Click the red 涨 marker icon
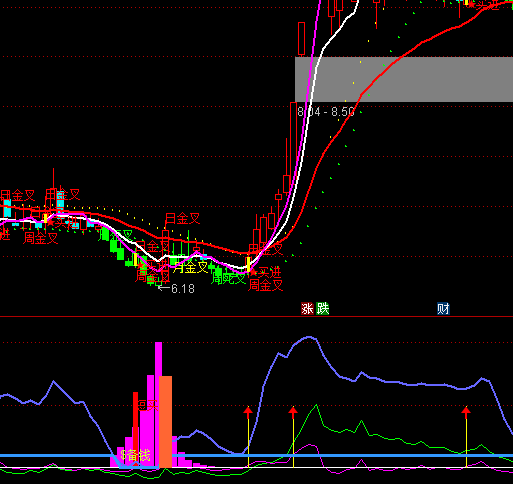513x484 pixels. point(307,309)
